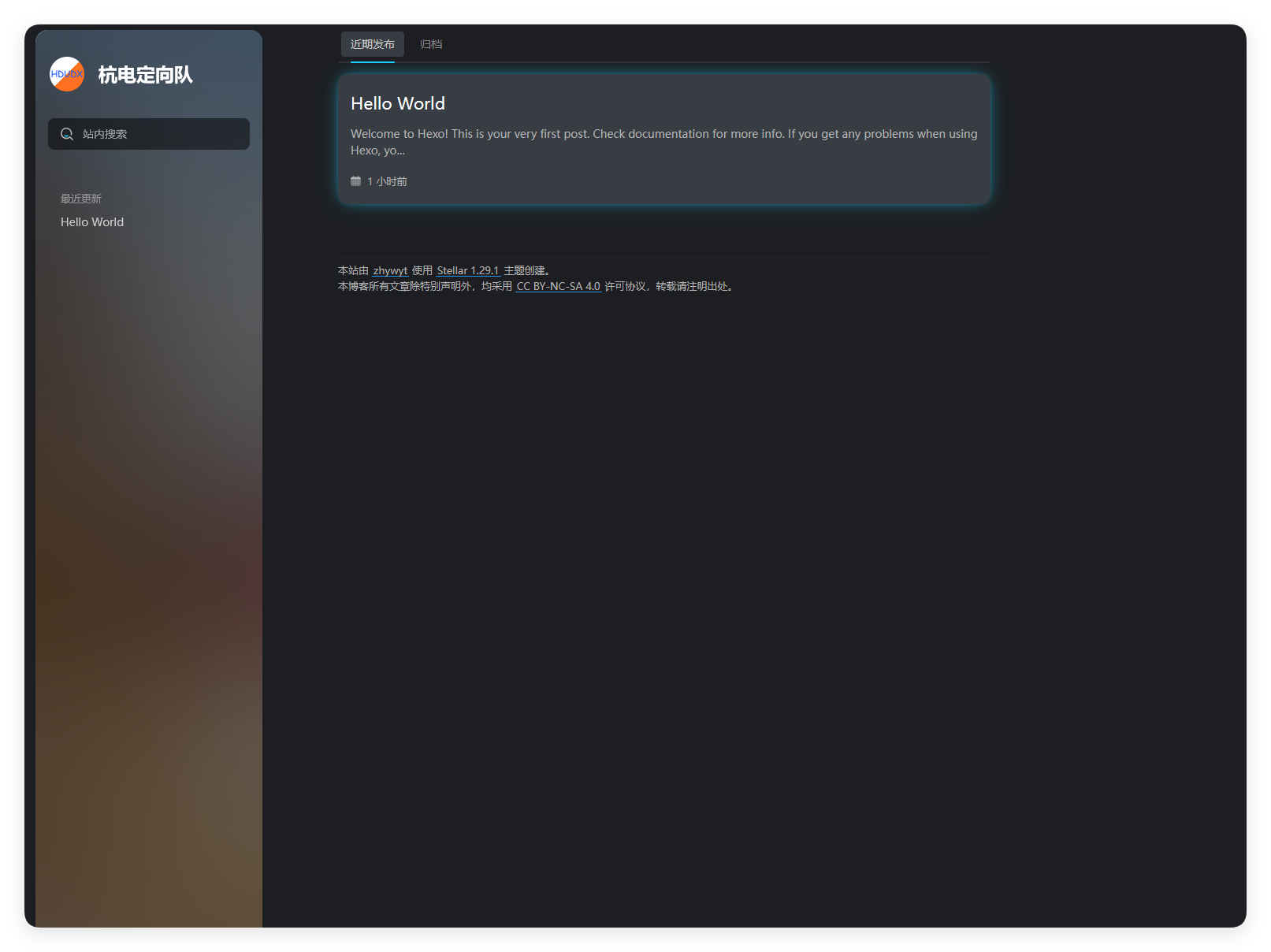Visit the zhywyt author link in footer
1271x952 pixels.
coord(390,270)
